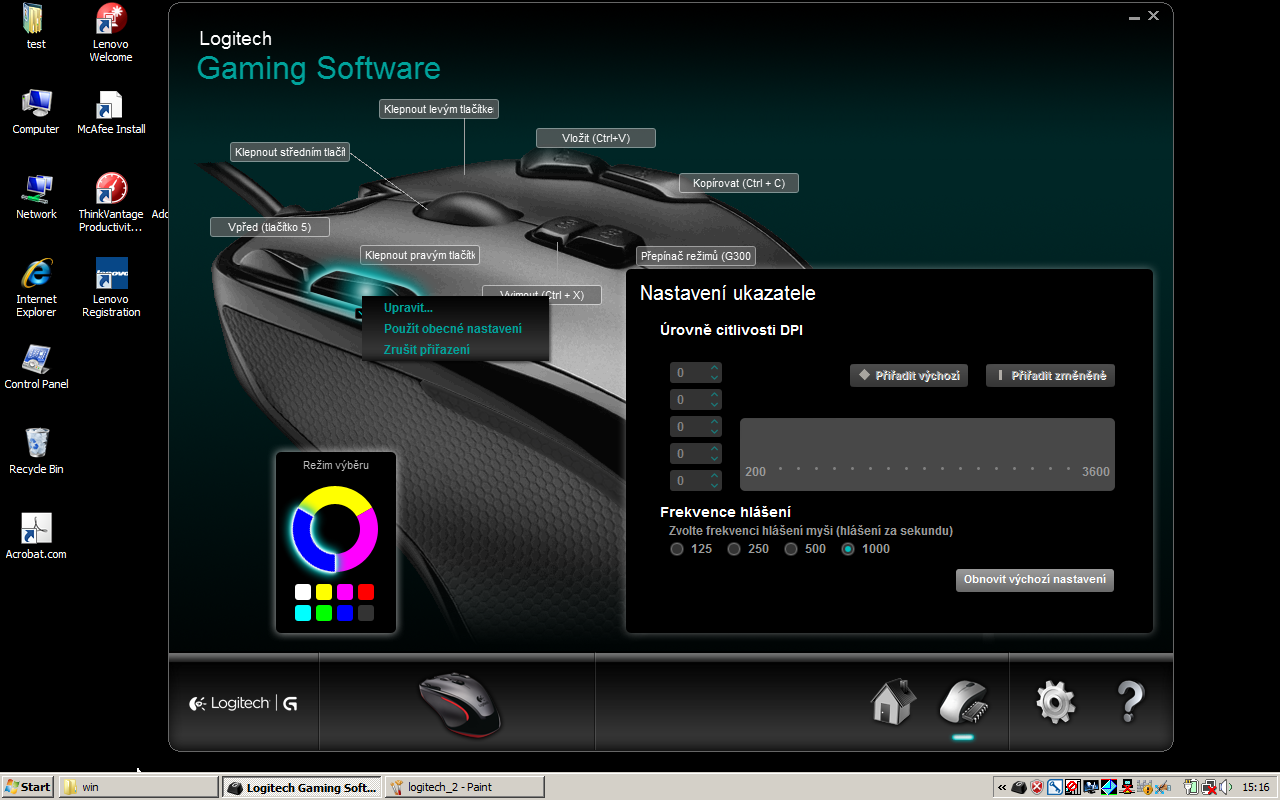Click the 'Přepínač režimů (G300' label
1280x800 pixels.
pyautogui.click(x=696, y=256)
